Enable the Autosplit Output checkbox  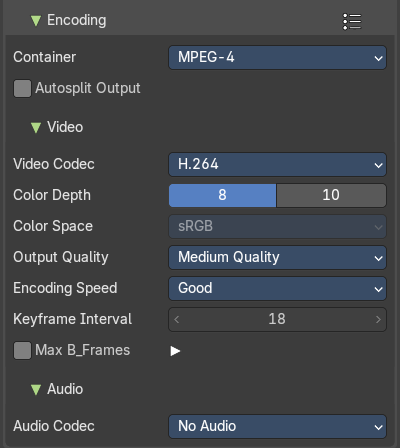tap(22, 88)
